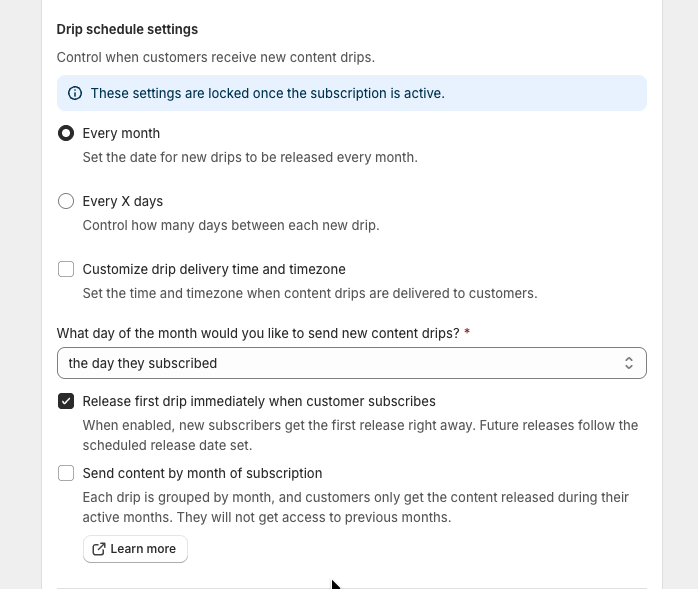
Task: Click the "Customize drip delivery time and timezone" label
Action: 214,269
